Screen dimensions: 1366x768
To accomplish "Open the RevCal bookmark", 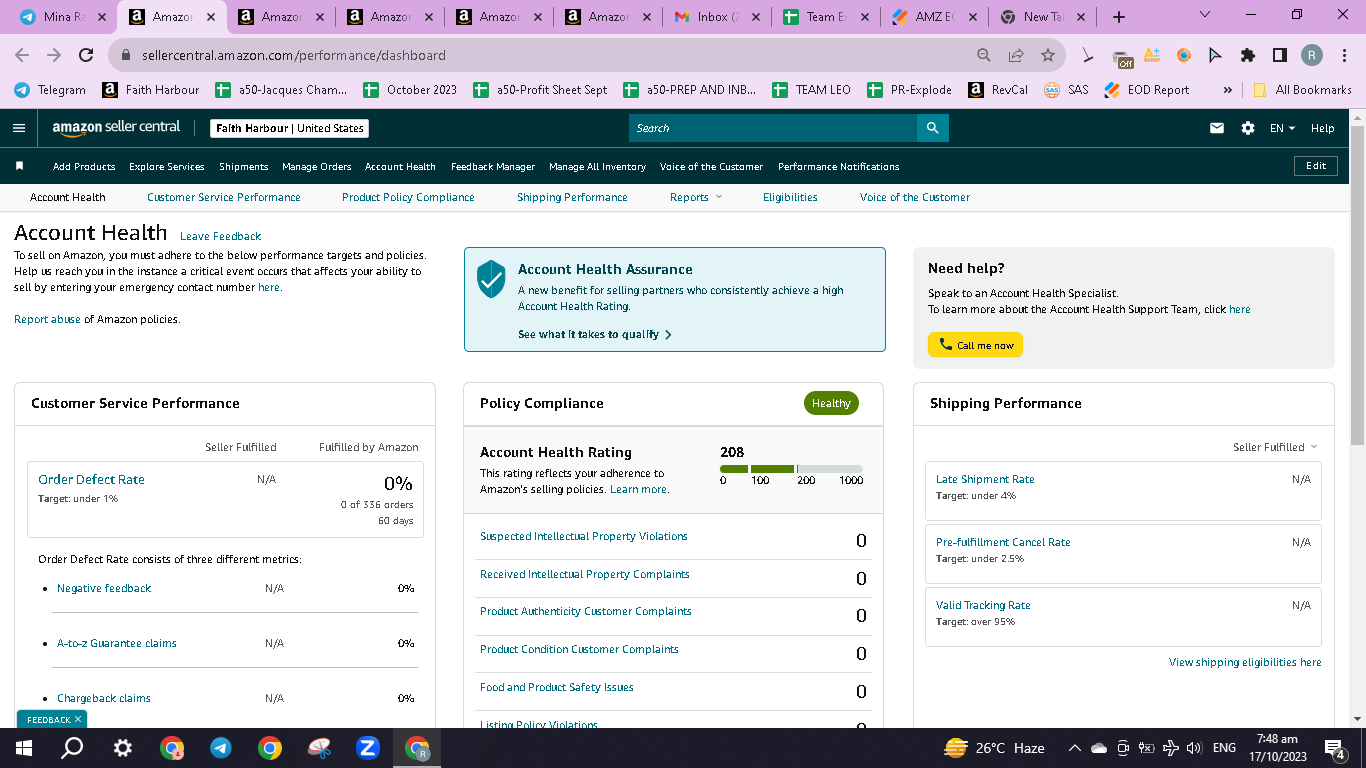I will pyautogui.click(x=998, y=90).
